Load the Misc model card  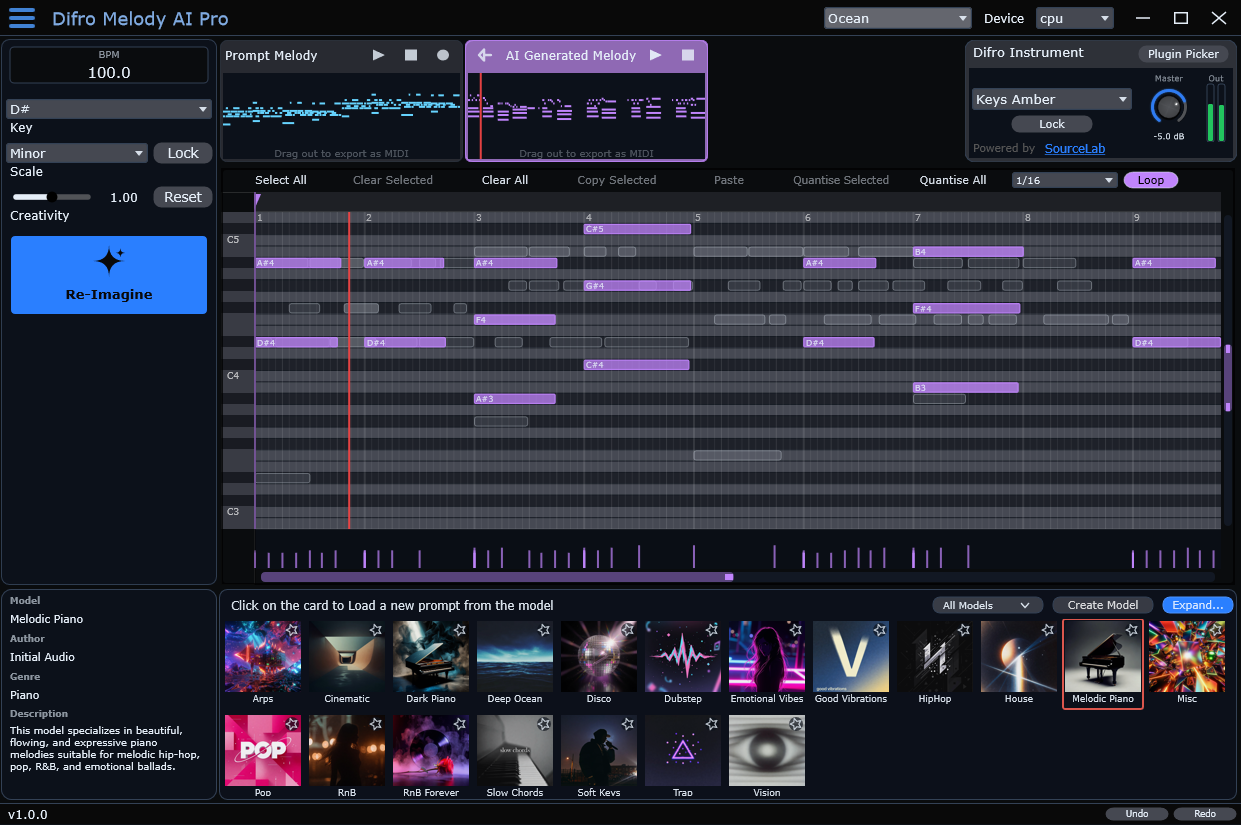1187,663
